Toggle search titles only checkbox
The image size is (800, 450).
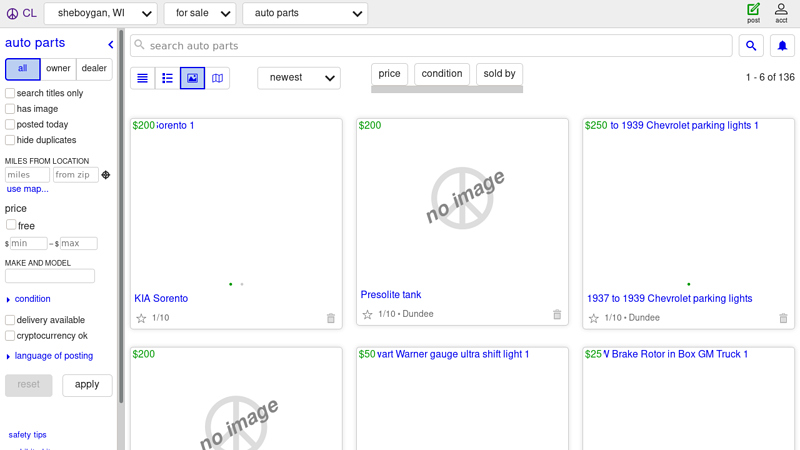point(10,93)
